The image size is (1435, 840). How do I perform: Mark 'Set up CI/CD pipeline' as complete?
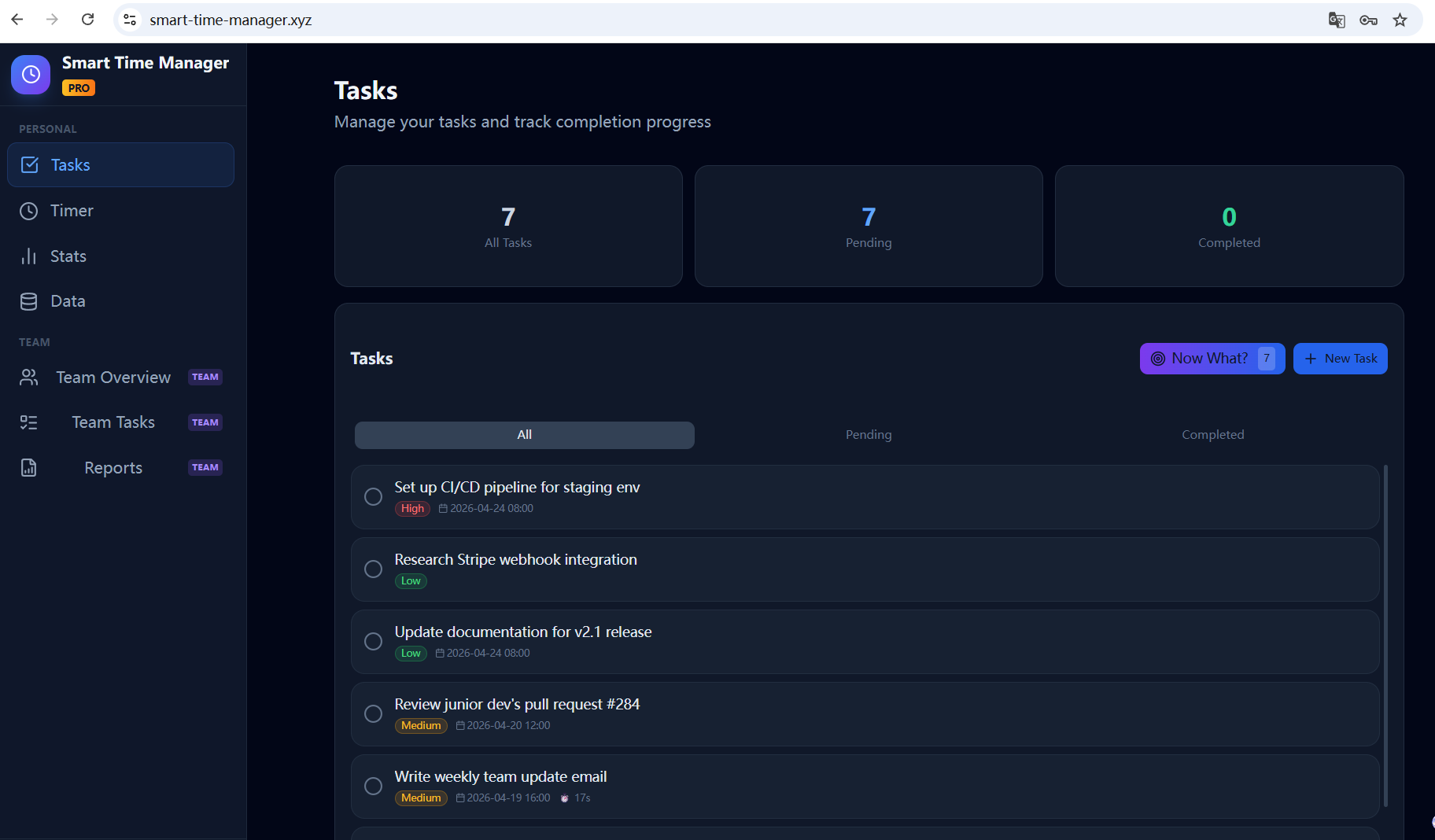[374, 496]
